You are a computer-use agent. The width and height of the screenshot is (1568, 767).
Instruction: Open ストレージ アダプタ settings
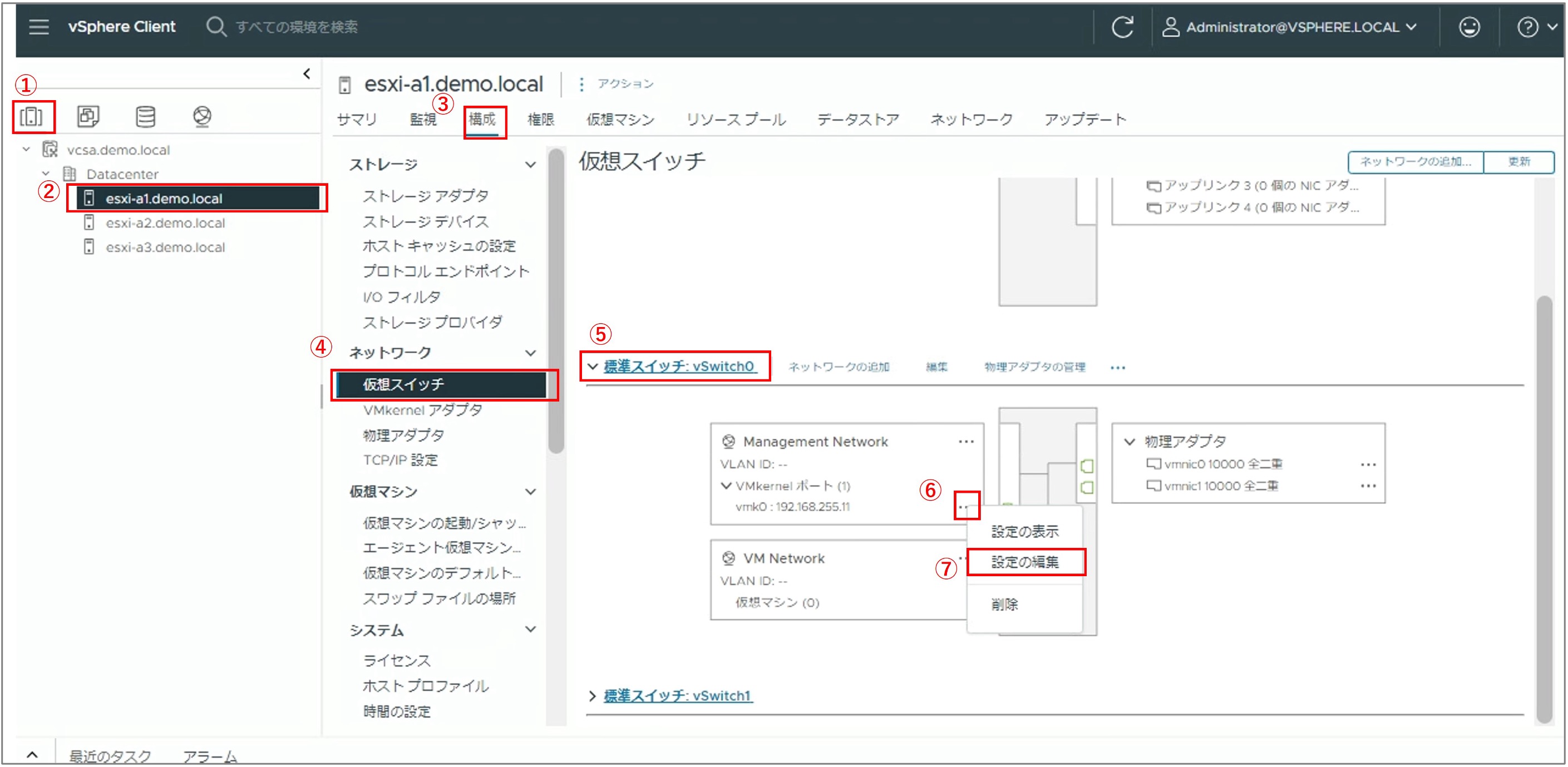(x=426, y=196)
